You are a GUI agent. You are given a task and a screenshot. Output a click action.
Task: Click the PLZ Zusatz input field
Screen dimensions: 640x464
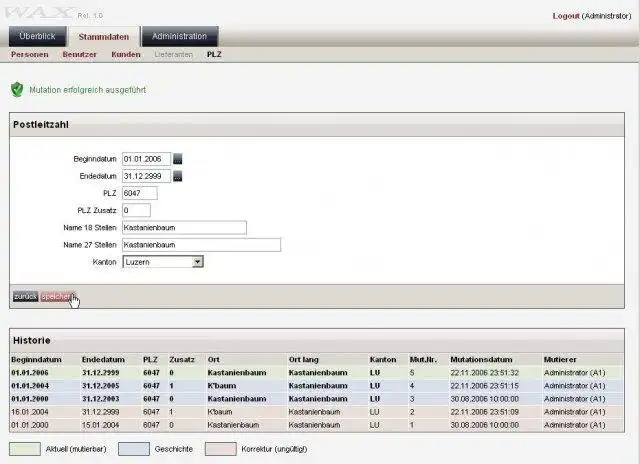[136, 210]
